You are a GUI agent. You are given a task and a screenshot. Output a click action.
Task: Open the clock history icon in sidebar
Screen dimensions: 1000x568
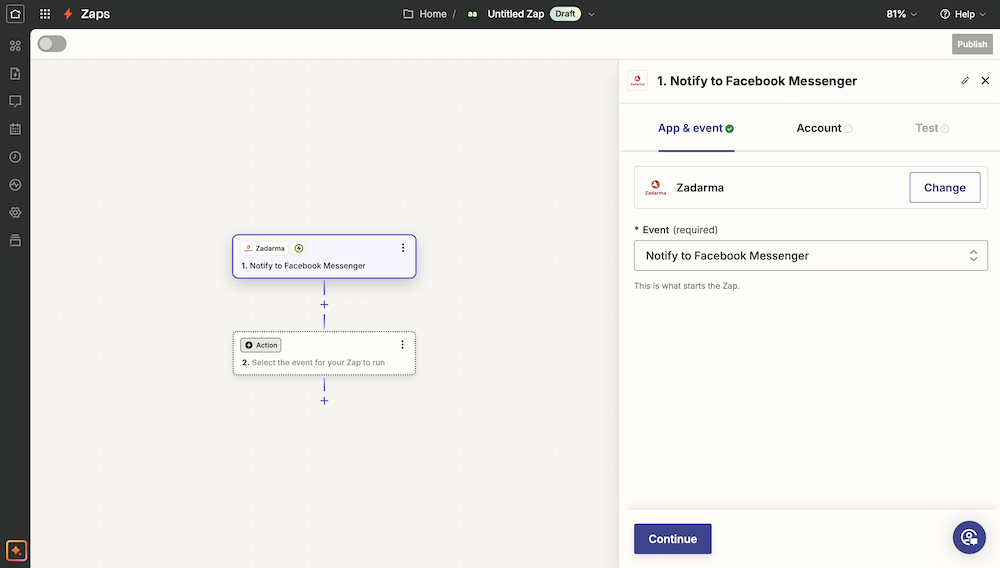(x=15, y=157)
